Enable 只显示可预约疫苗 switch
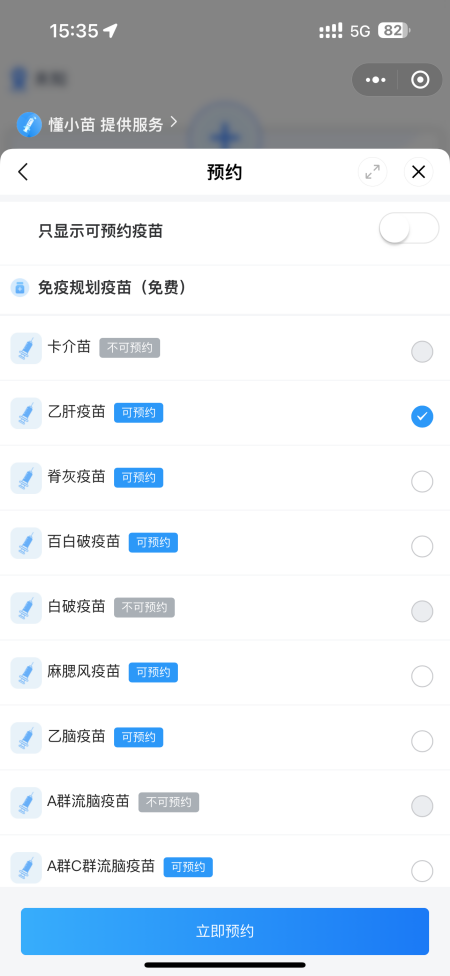Screen dimensions: 450x976 [409, 228]
